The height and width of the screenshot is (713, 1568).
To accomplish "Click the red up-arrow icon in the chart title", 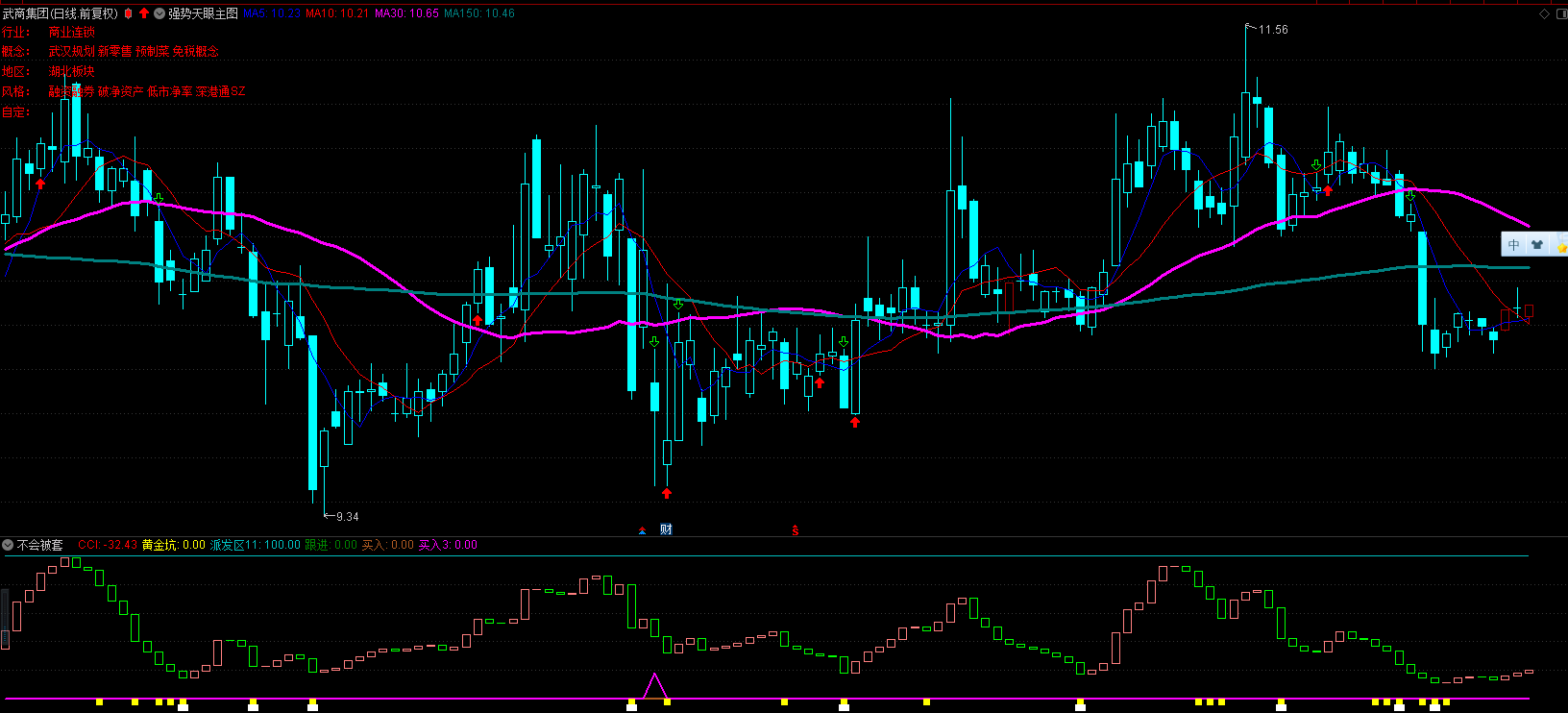I will [144, 13].
